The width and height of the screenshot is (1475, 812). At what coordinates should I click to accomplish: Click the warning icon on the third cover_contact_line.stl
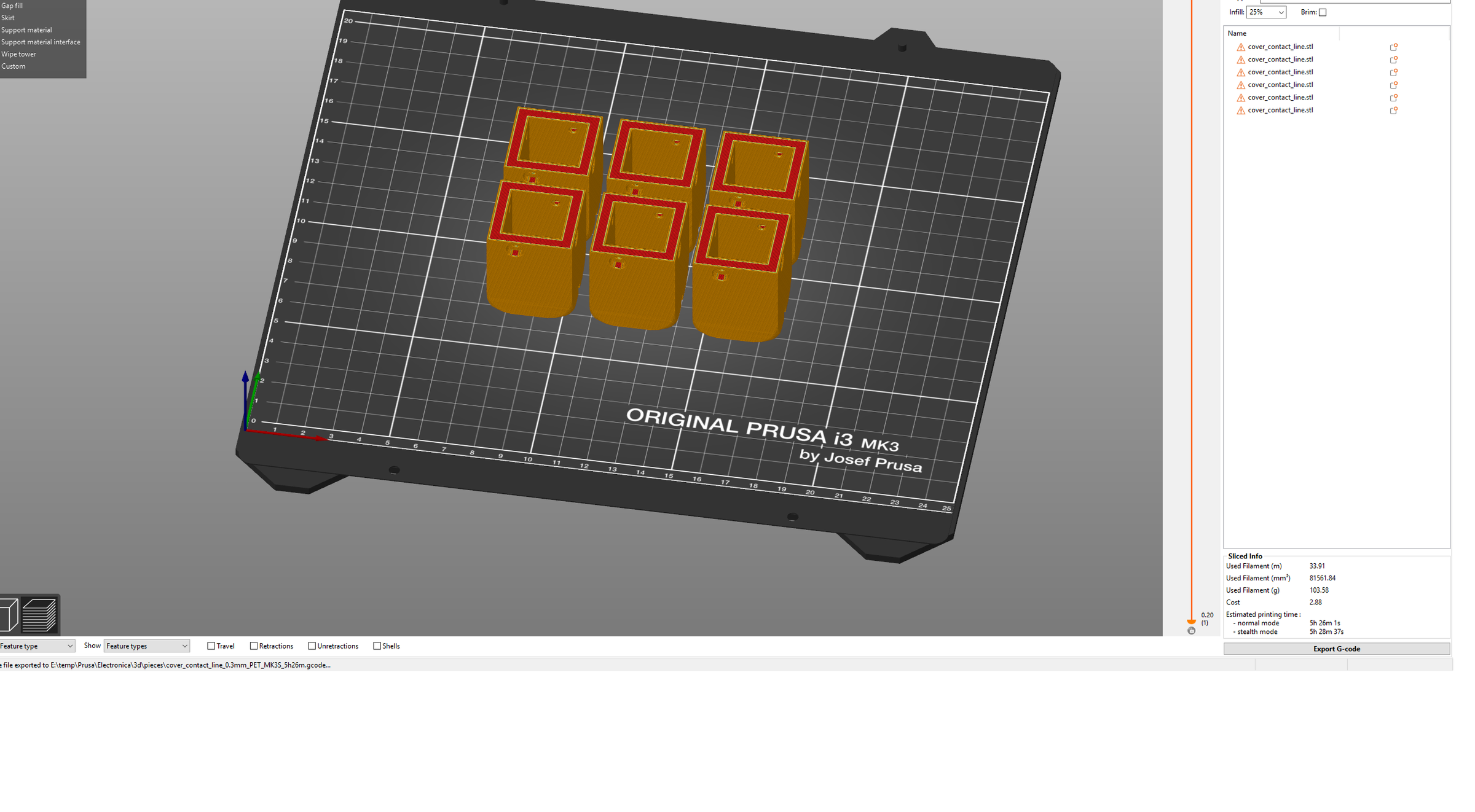[1241, 72]
